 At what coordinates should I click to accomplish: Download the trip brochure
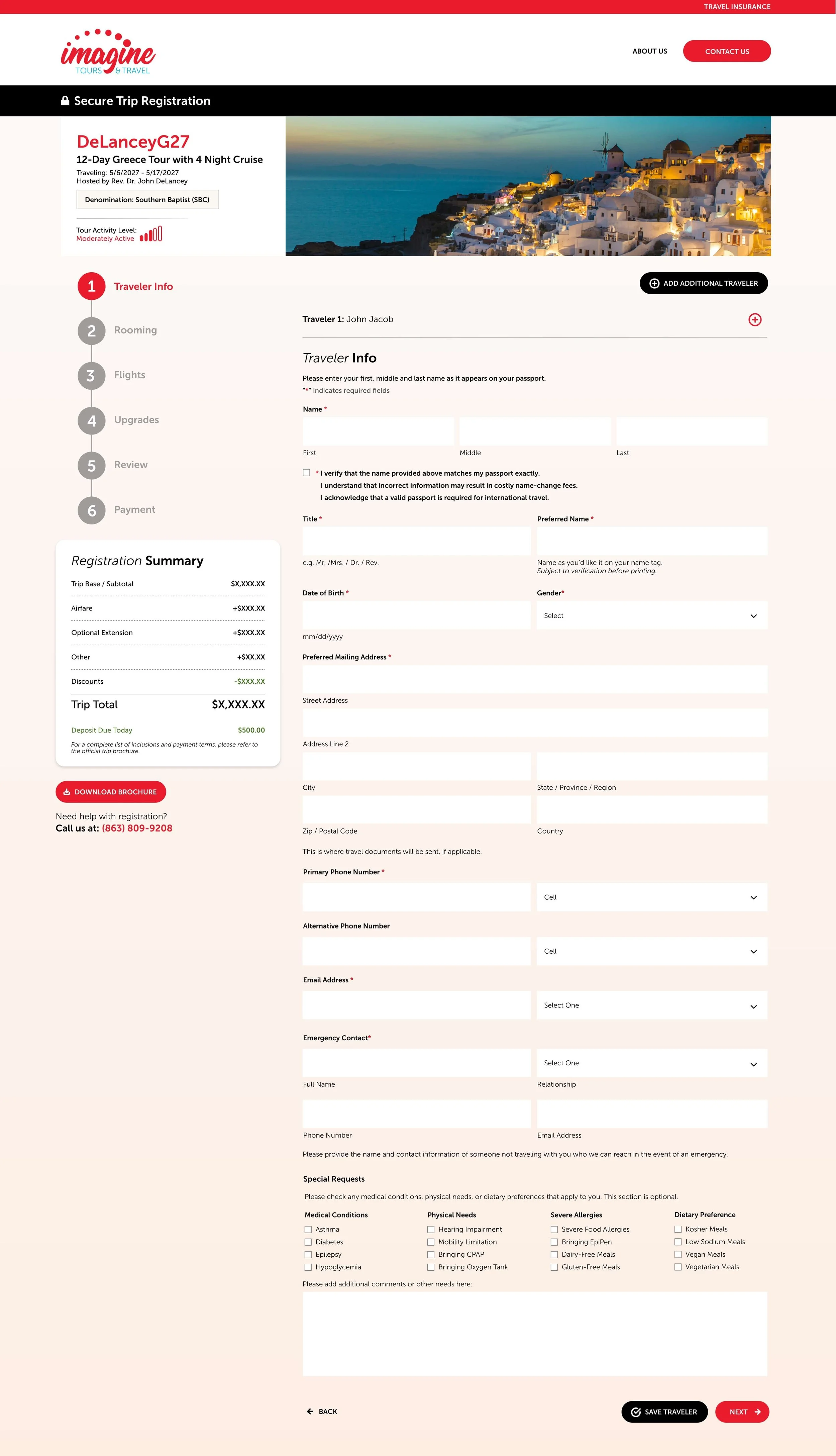pyautogui.click(x=111, y=792)
